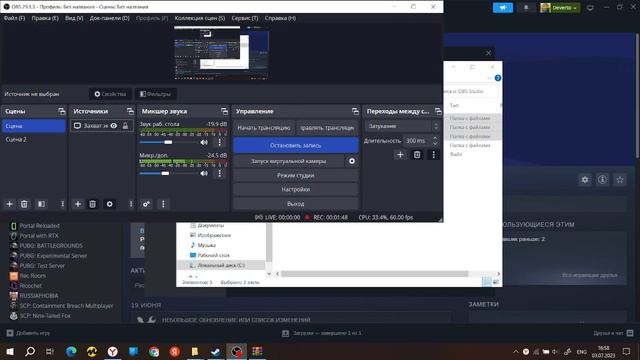Open desktop audio options three dots
640x360 pixels.
[220, 142]
